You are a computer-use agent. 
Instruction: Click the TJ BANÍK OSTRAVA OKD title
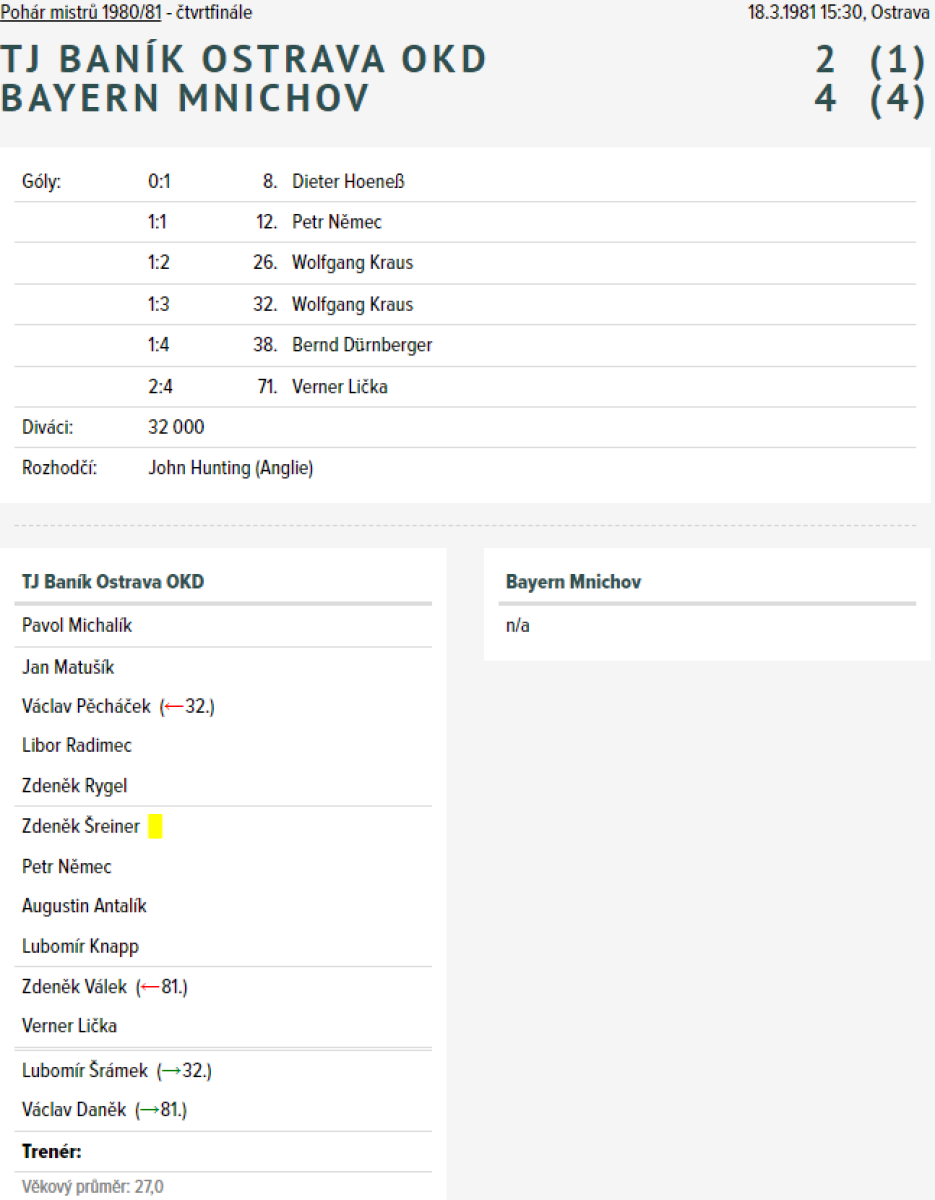click(x=244, y=60)
